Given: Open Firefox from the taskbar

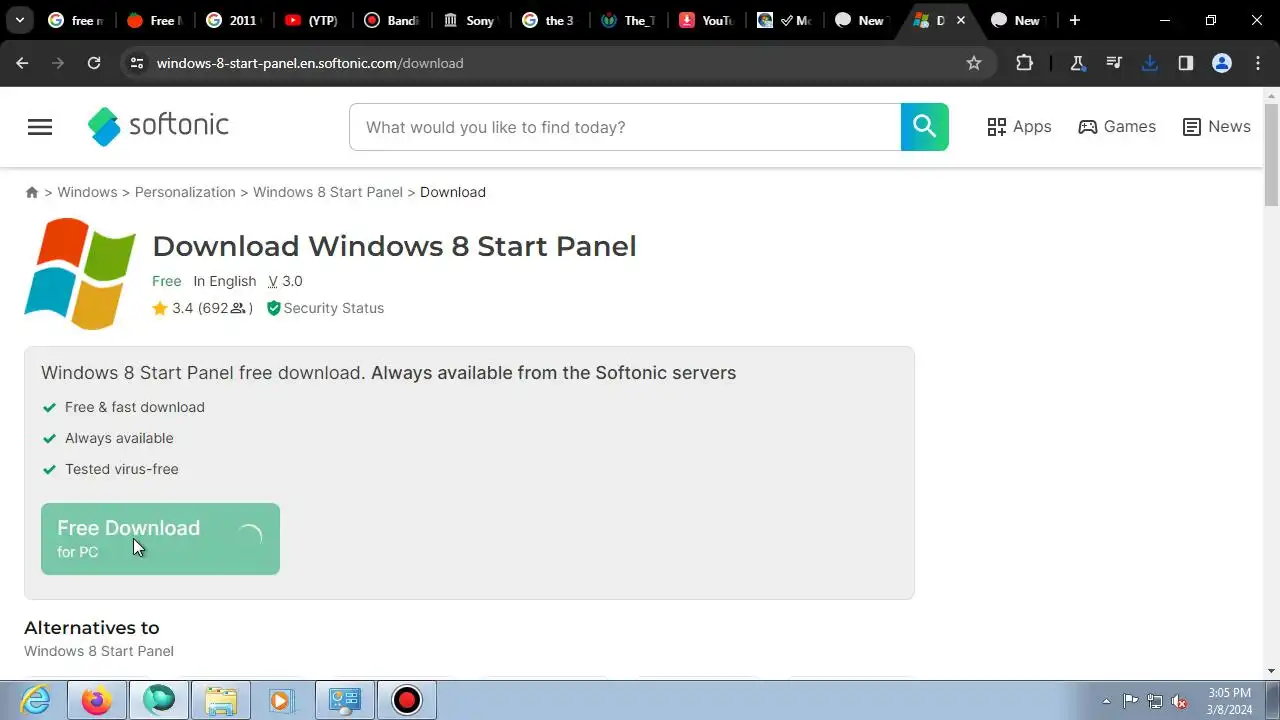Looking at the screenshot, I should tap(97, 700).
